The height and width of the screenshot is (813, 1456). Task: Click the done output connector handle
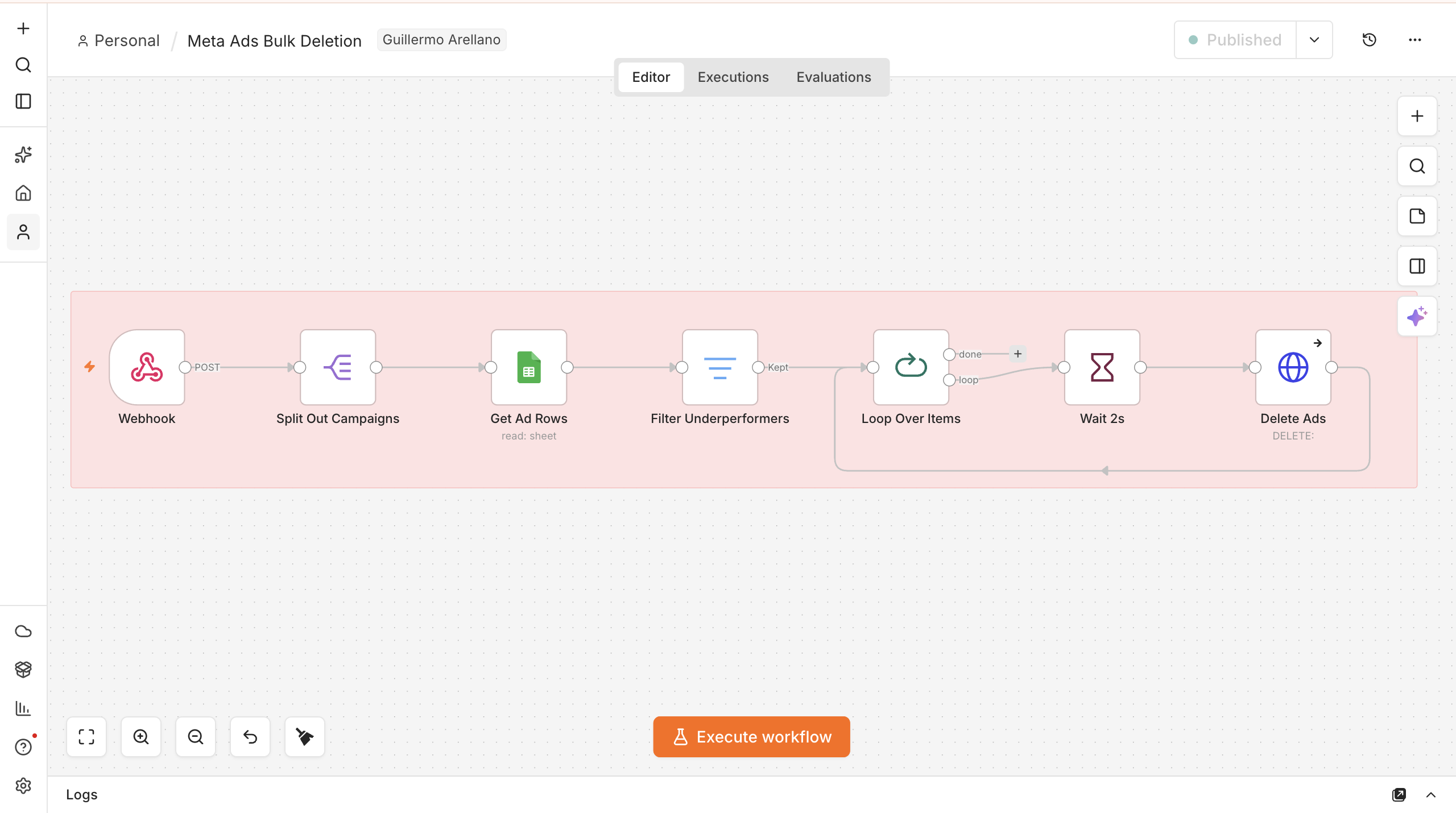pyautogui.click(x=949, y=354)
